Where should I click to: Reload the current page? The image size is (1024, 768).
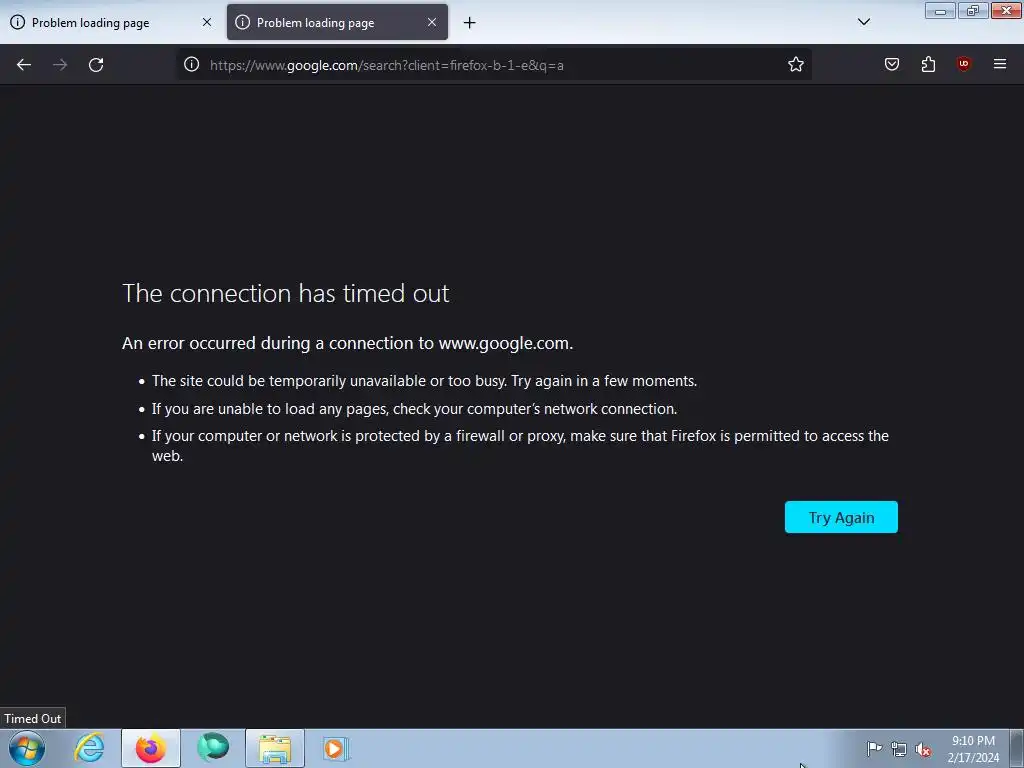(x=96, y=65)
